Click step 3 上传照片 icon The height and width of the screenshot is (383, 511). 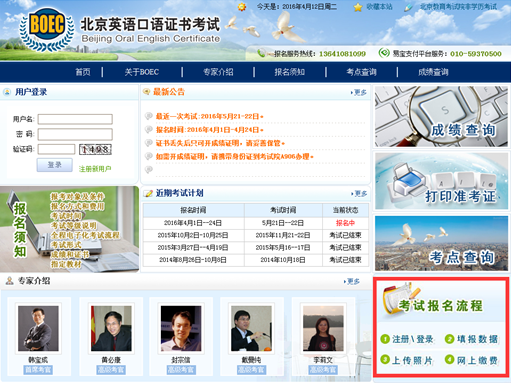[385, 359]
